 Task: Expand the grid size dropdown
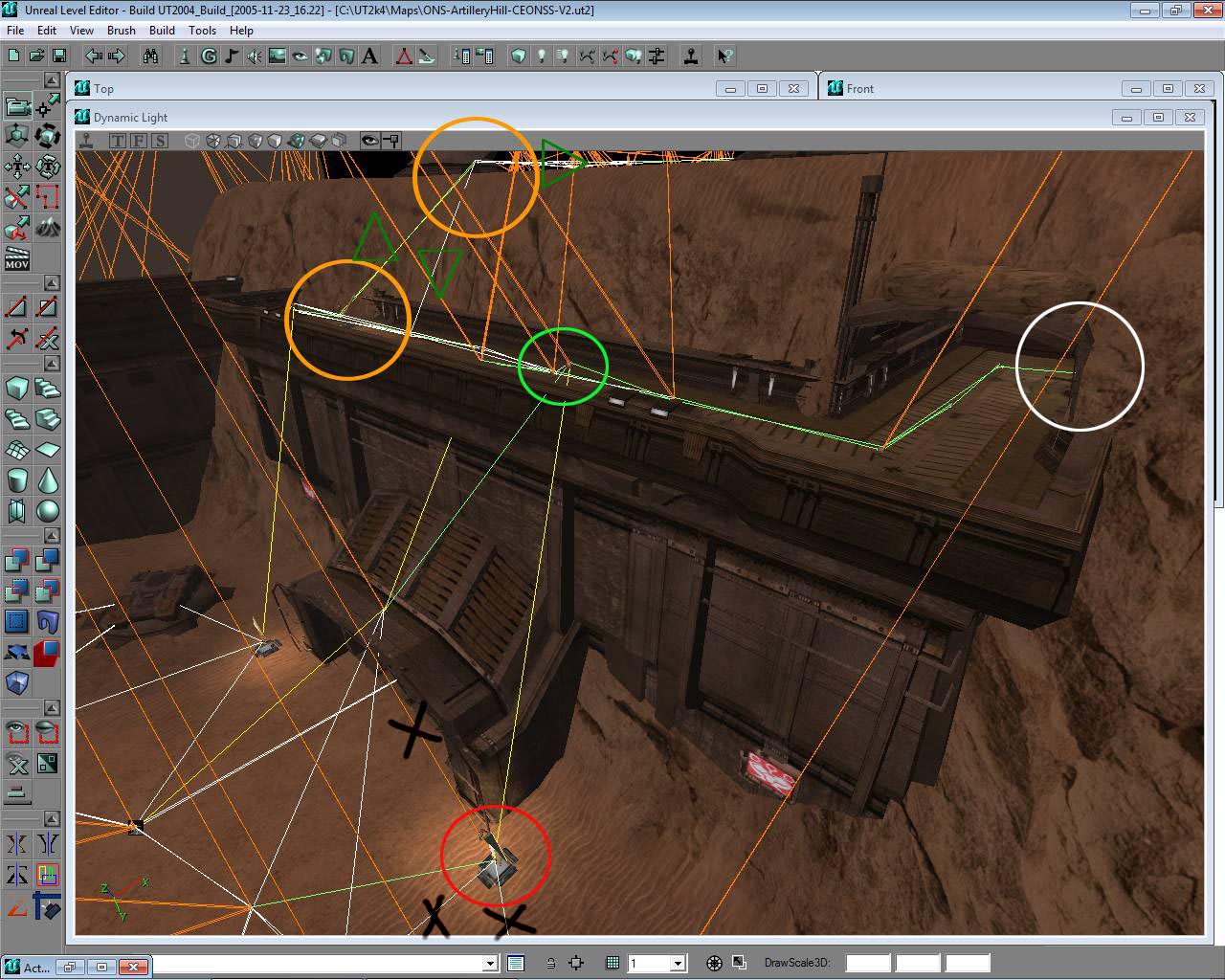tap(678, 964)
